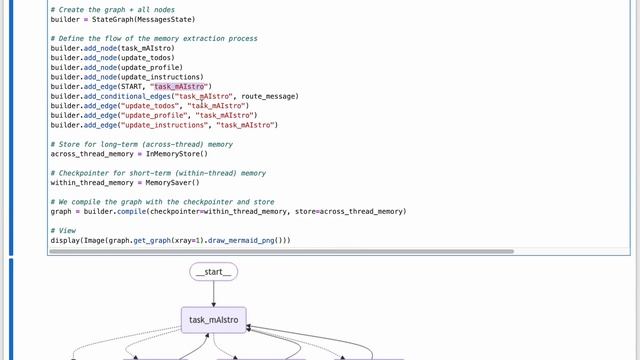Click the line 'builder.add_node(update_todos)'
Viewport: 640px width, 360px height.
pyautogui.click(x=113, y=58)
